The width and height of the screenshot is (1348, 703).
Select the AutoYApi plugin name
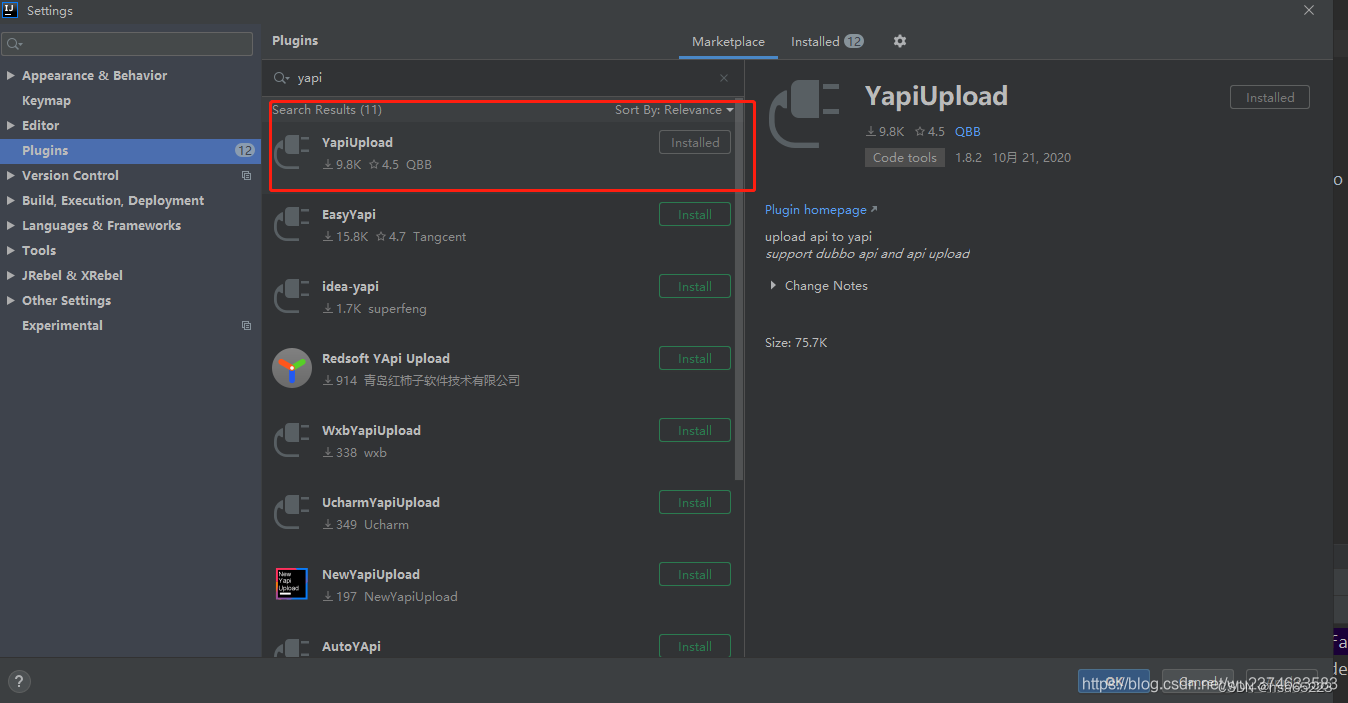[351, 647]
